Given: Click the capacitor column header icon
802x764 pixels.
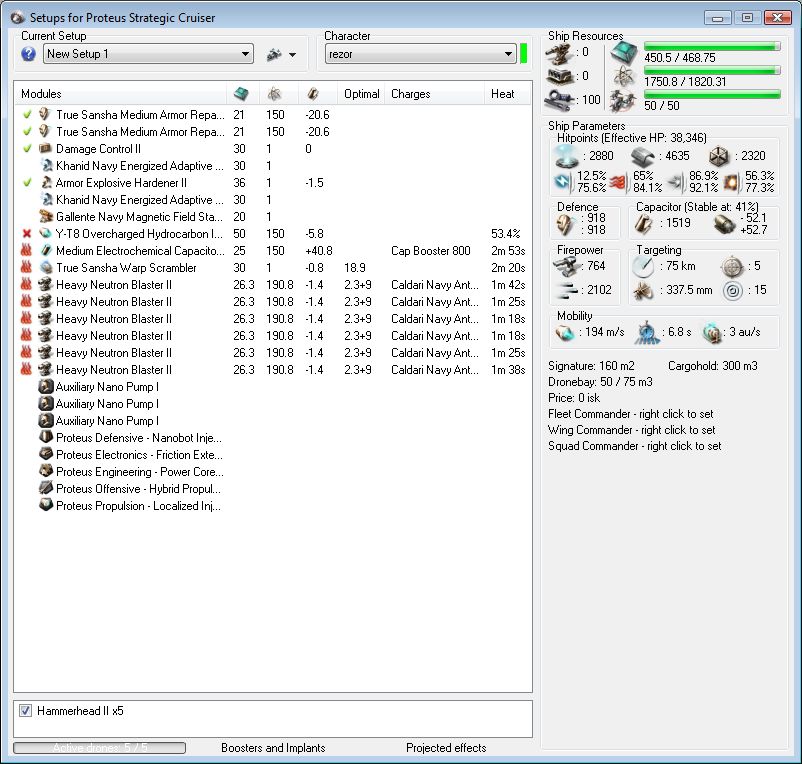Looking at the screenshot, I should [x=313, y=94].
